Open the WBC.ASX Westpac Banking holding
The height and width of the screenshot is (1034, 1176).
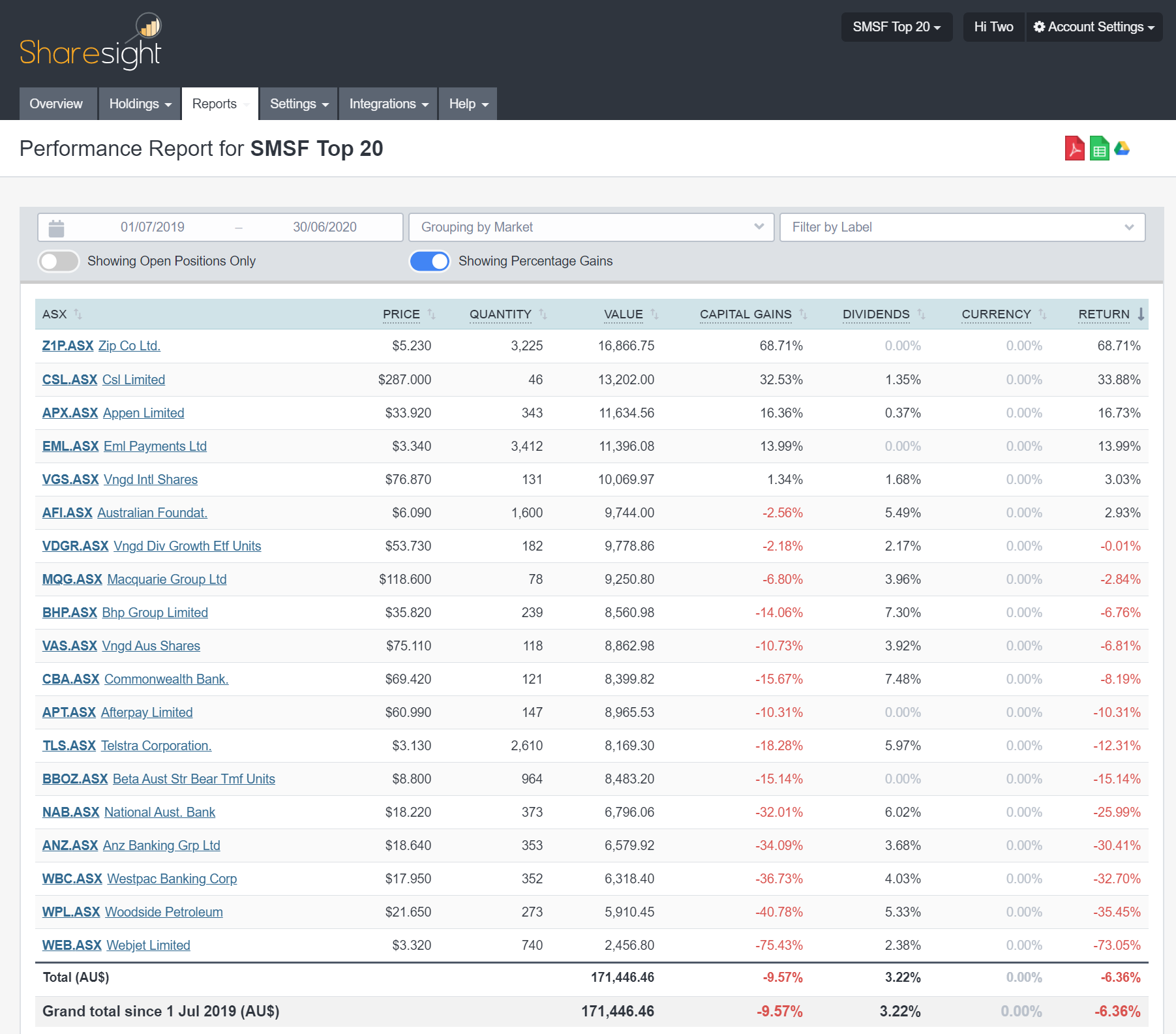click(x=140, y=879)
